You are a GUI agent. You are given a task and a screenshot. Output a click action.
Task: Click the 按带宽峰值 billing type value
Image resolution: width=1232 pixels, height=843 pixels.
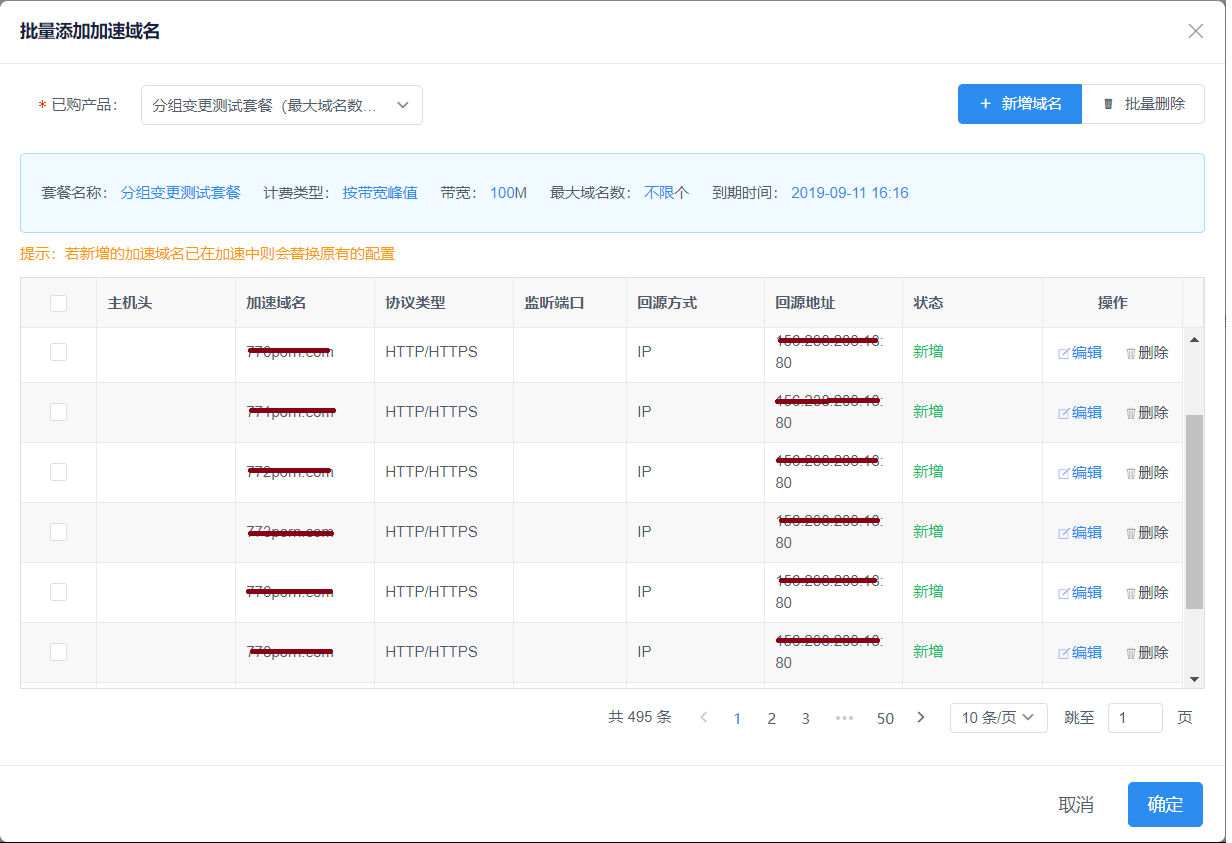[380, 193]
